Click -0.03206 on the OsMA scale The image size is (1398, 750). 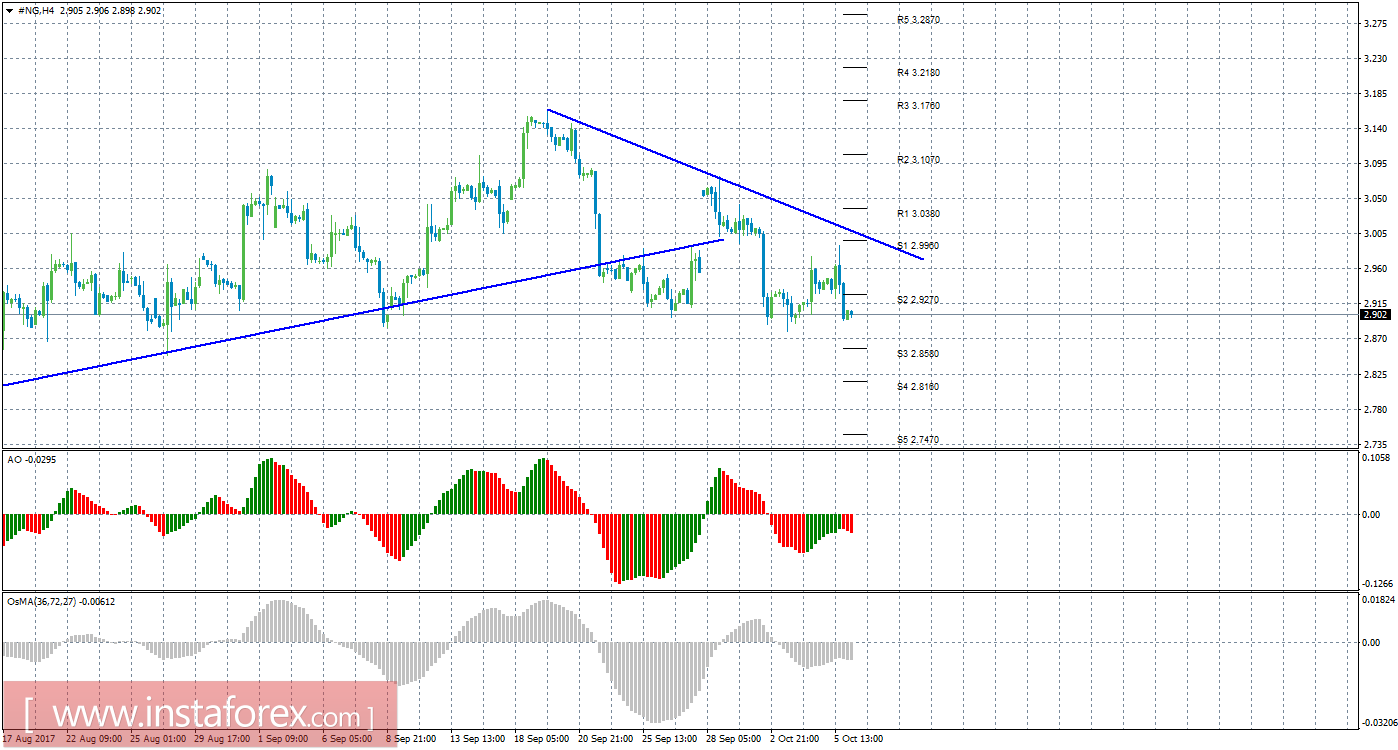(x=1378, y=722)
